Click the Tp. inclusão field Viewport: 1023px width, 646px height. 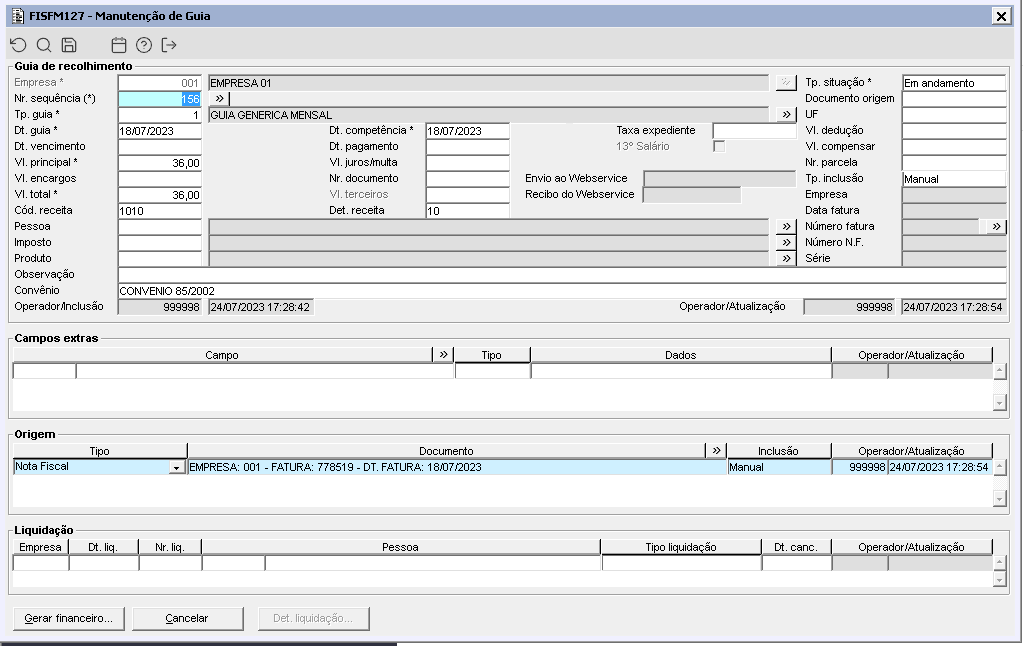point(954,178)
